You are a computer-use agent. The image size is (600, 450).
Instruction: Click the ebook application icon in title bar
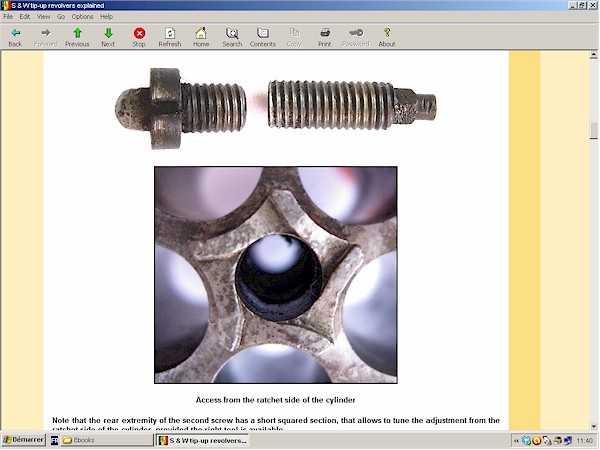(5, 5)
